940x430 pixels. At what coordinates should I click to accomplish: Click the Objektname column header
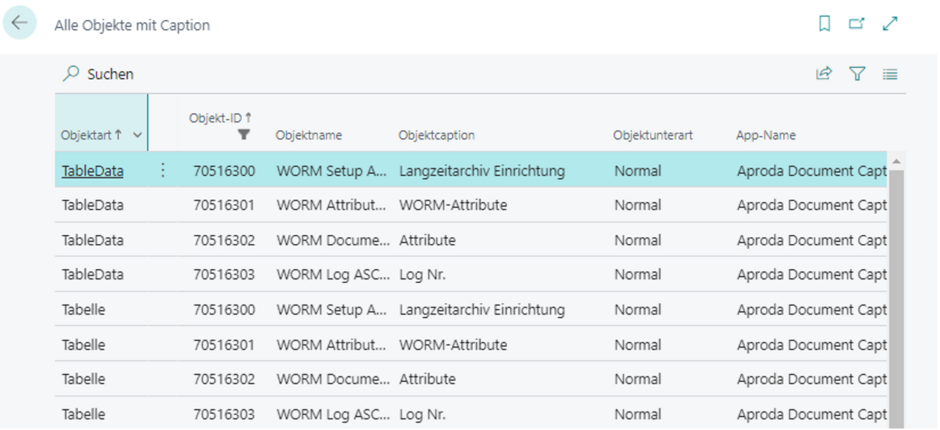tap(309, 135)
